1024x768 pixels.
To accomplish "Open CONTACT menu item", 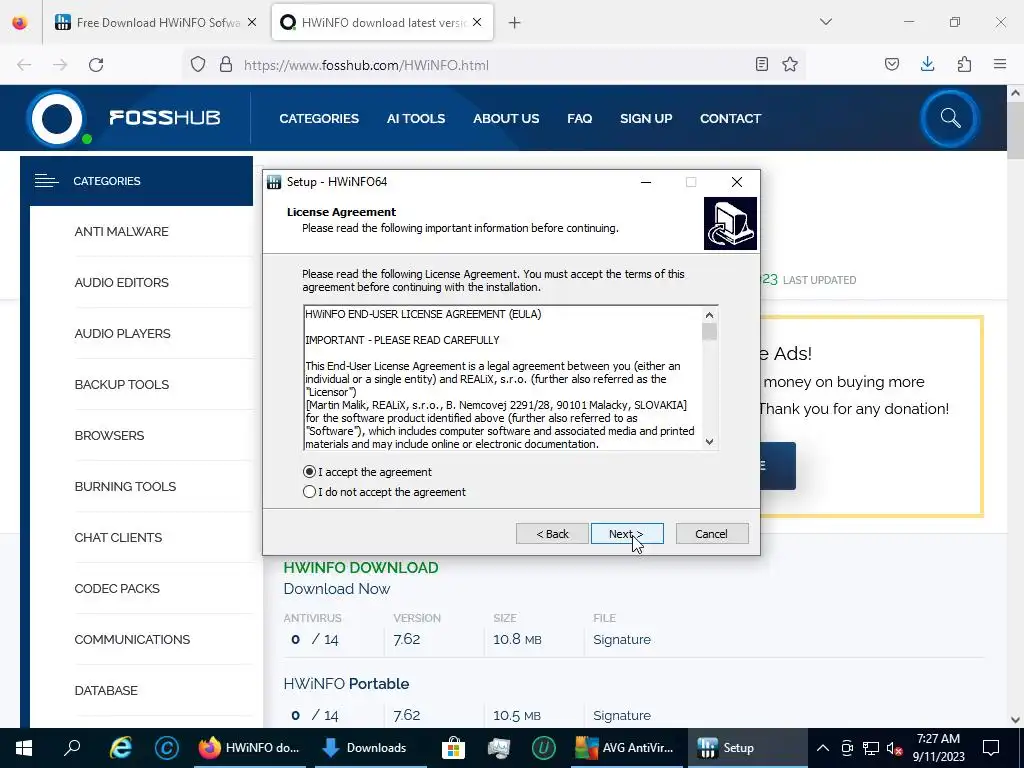I will pyautogui.click(x=730, y=119).
